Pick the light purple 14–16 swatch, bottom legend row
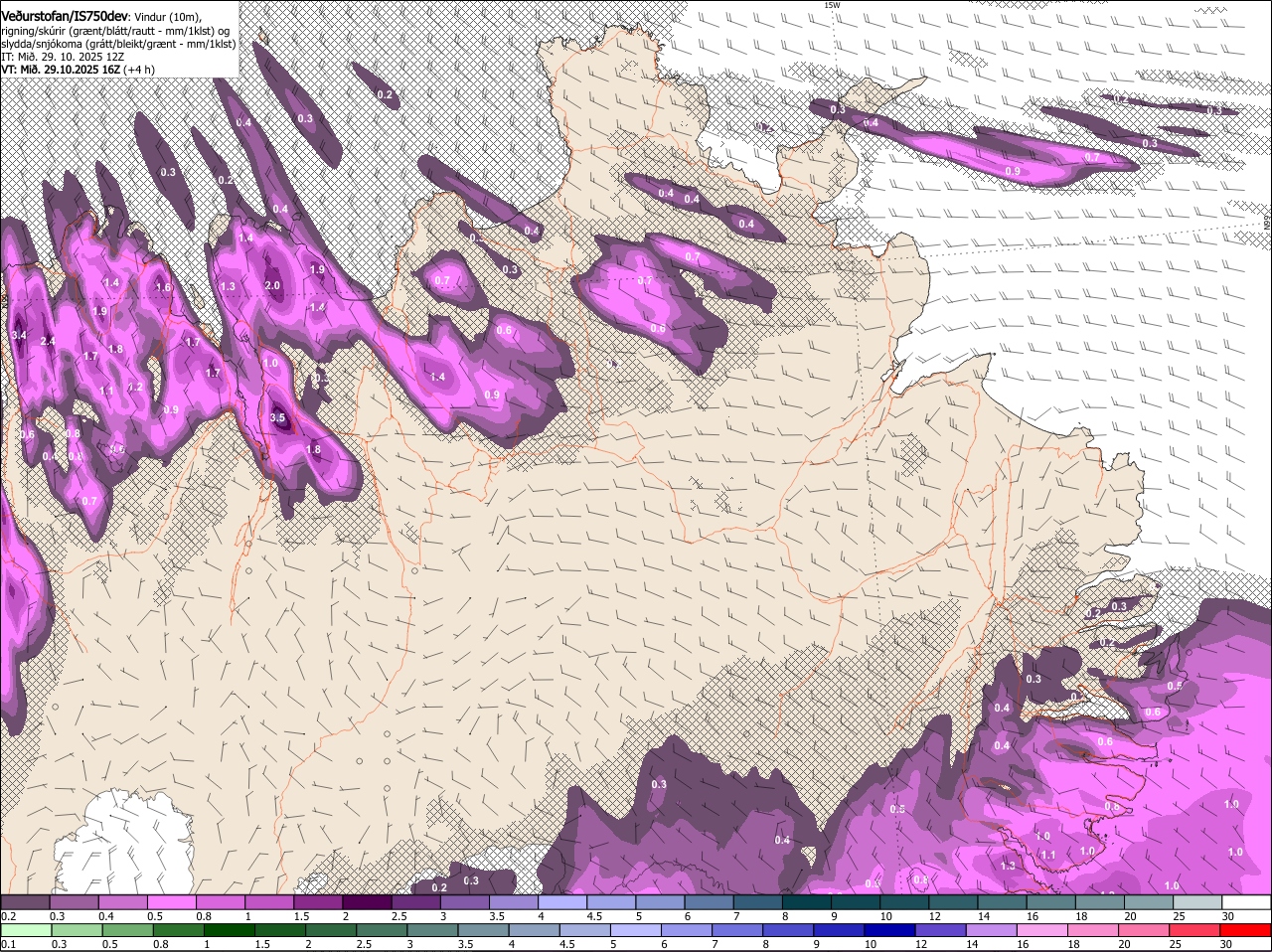The image size is (1272, 952). 993,930
